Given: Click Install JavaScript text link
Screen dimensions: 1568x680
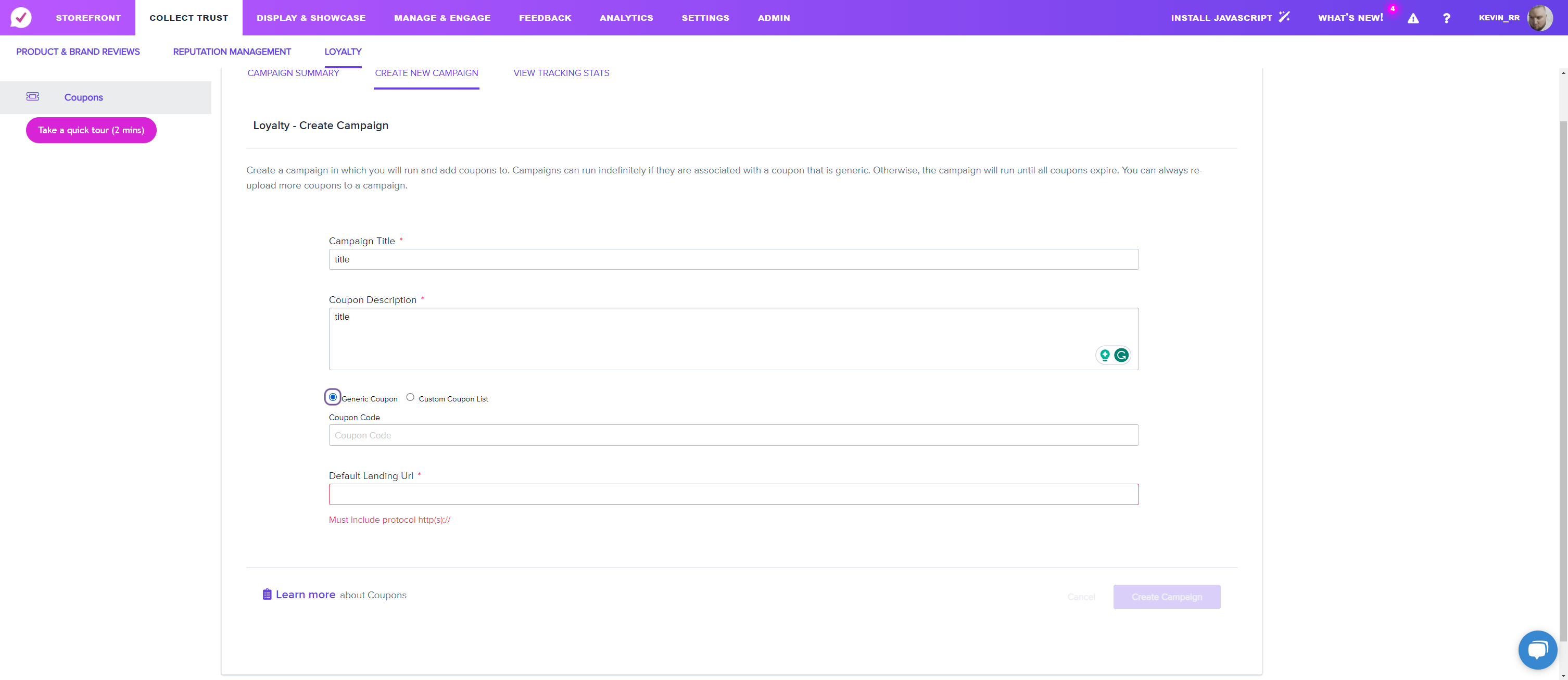Looking at the screenshot, I should (1222, 18).
